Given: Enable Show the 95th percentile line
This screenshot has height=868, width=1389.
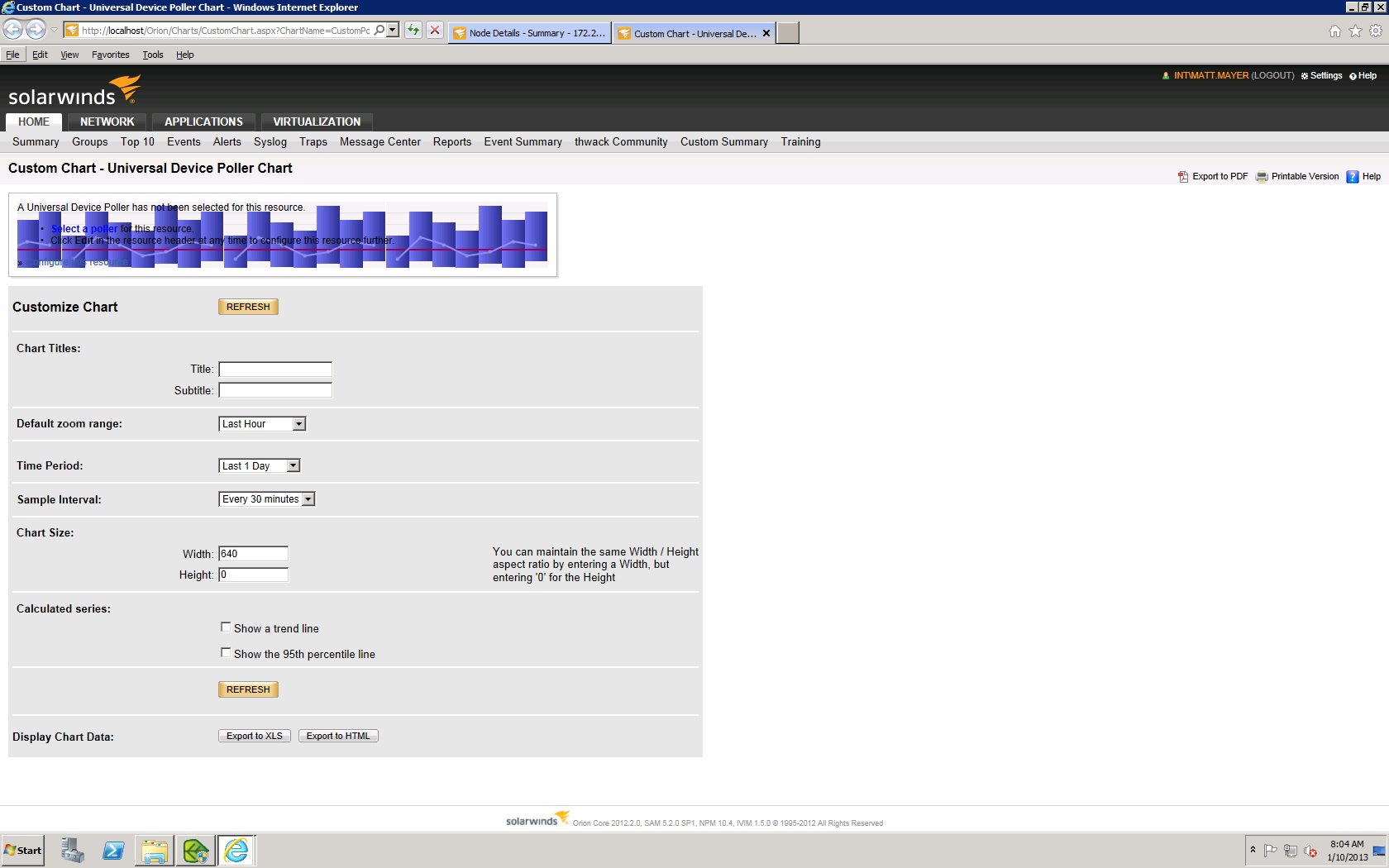Looking at the screenshot, I should coord(226,653).
